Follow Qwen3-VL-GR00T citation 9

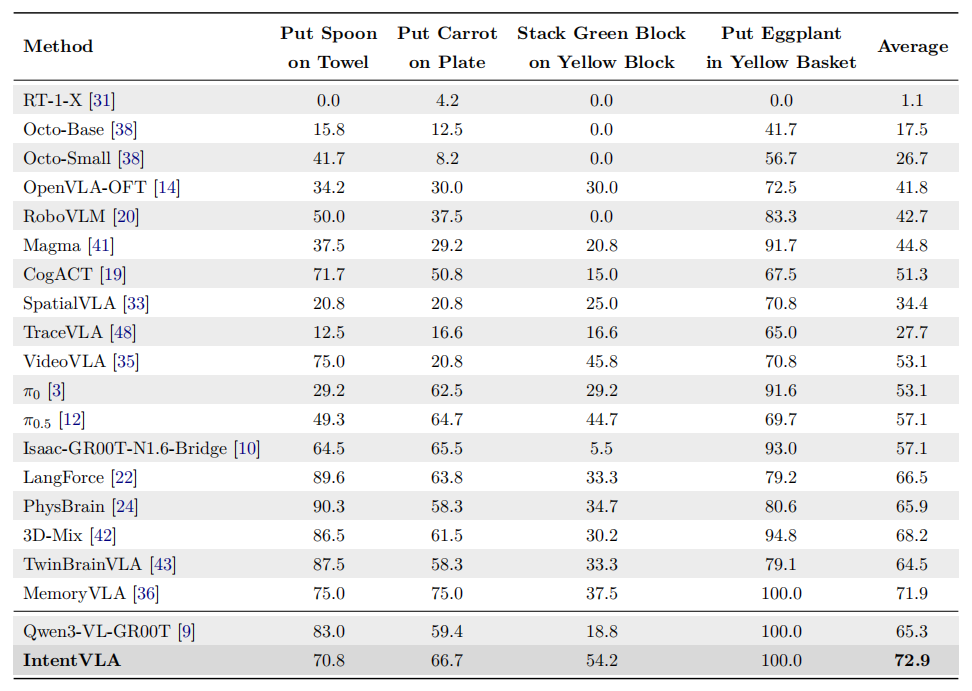tap(187, 632)
